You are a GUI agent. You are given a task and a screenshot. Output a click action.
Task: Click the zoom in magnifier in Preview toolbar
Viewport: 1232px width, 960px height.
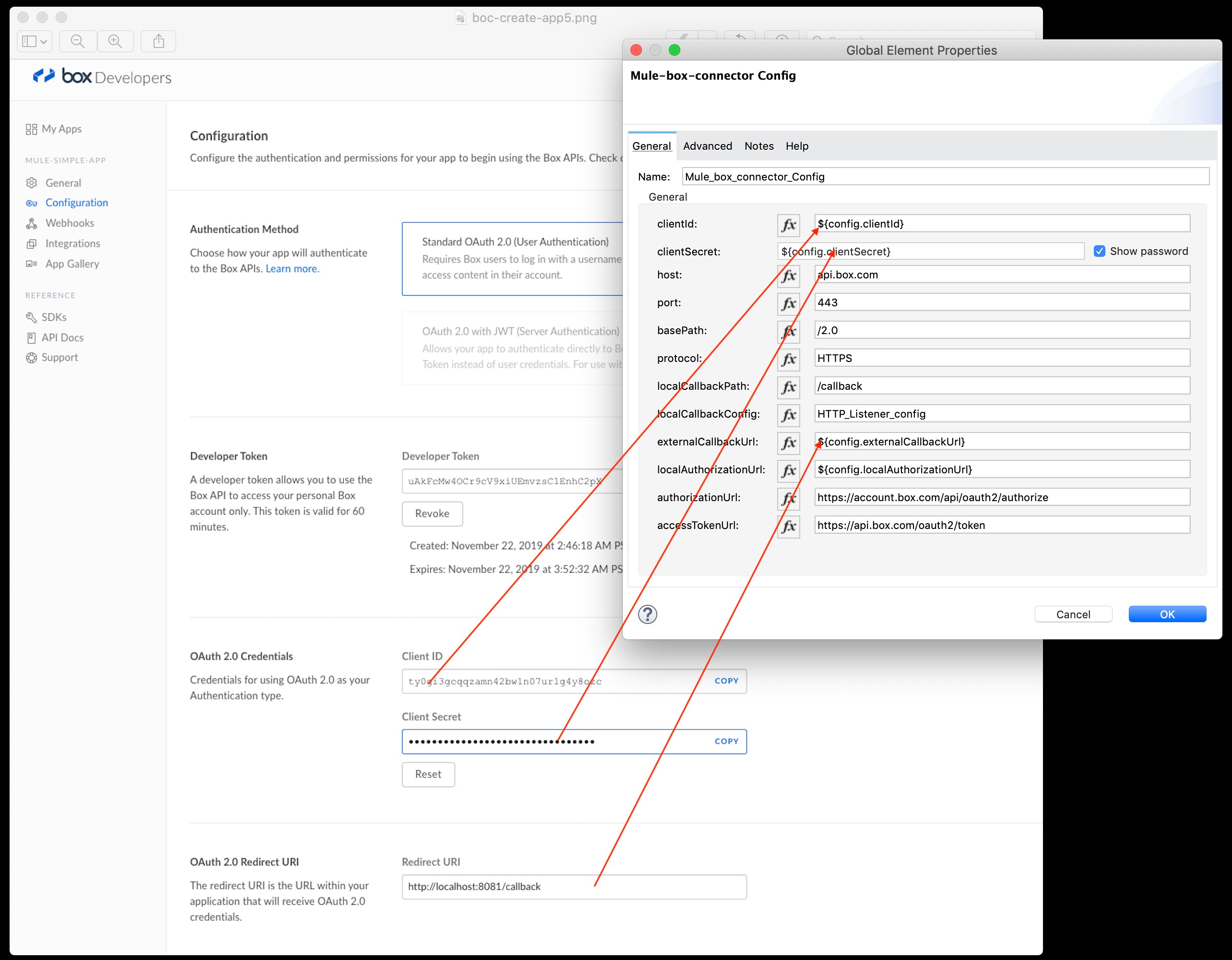pos(115,41)
